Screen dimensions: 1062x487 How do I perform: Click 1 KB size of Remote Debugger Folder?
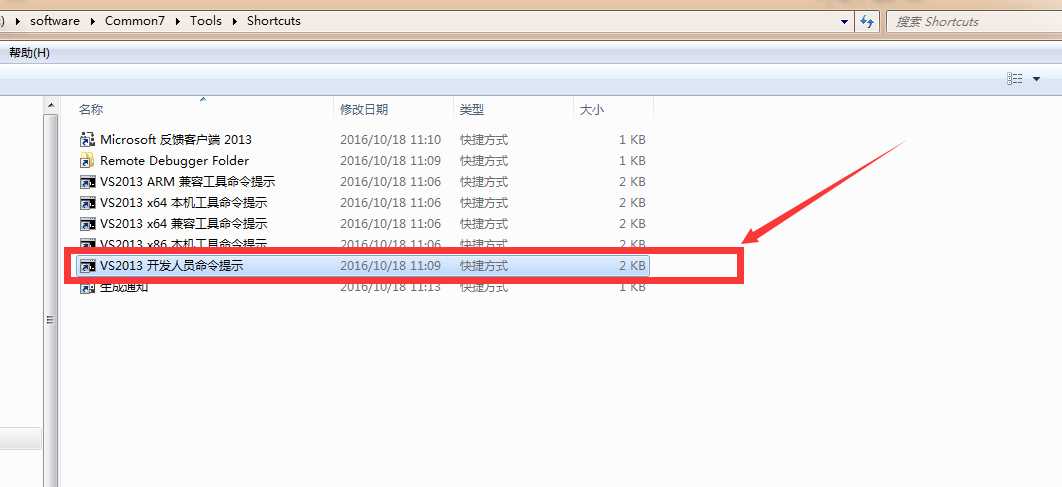pyautogui.click(x=632, y=161)
